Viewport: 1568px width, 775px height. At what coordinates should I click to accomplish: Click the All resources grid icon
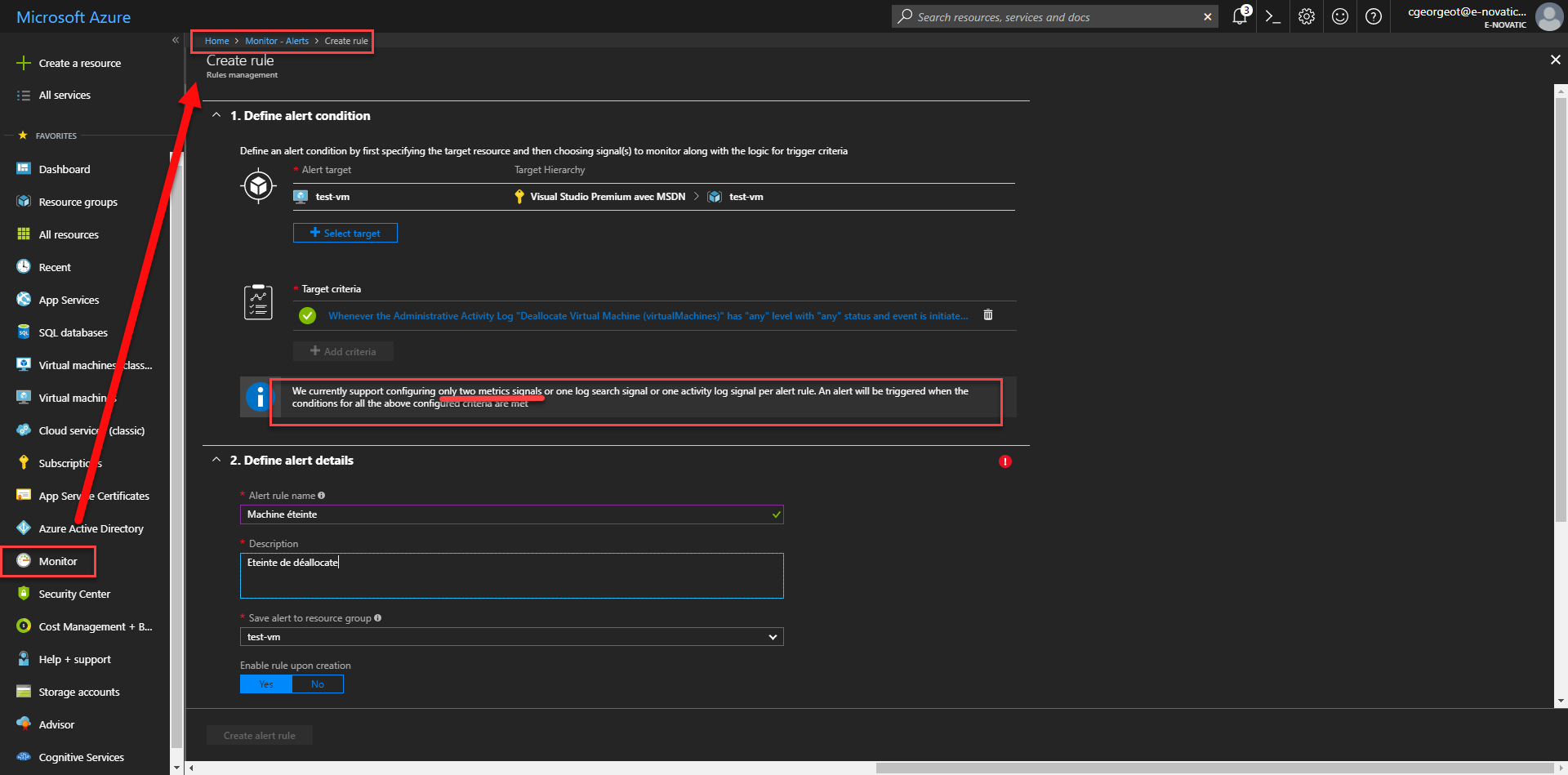24,234
